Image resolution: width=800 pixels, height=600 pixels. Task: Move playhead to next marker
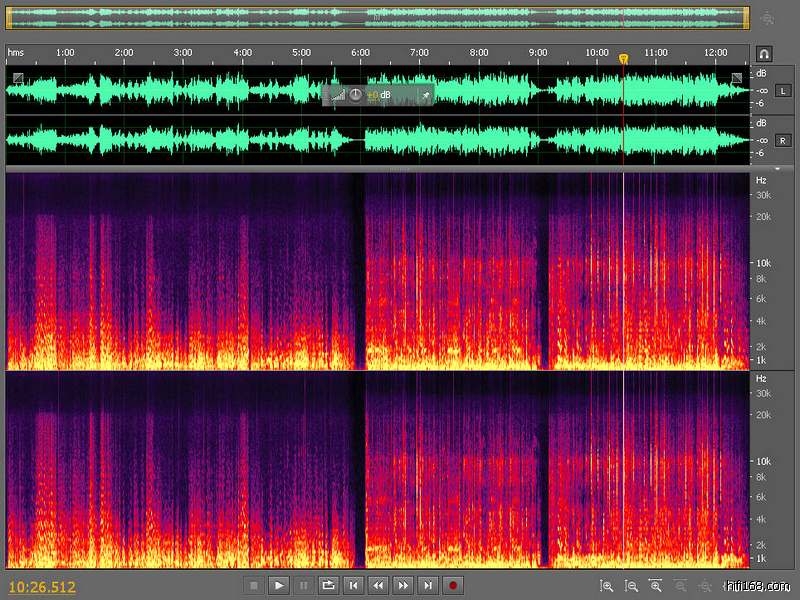click(428, 585)
